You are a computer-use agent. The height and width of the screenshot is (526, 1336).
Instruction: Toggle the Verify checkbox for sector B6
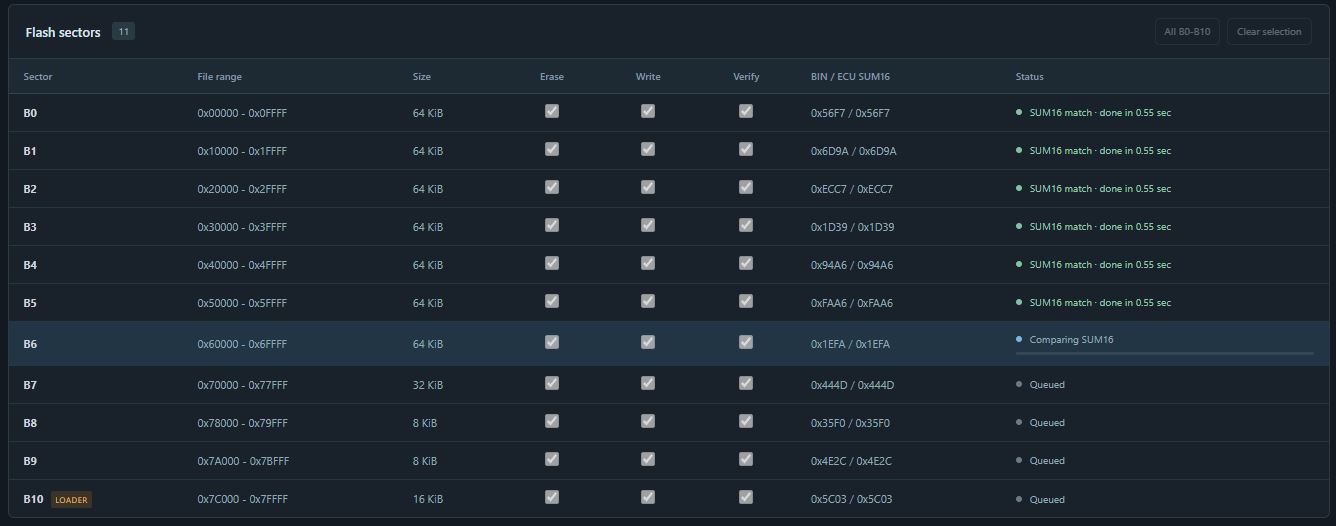point(746,342)
